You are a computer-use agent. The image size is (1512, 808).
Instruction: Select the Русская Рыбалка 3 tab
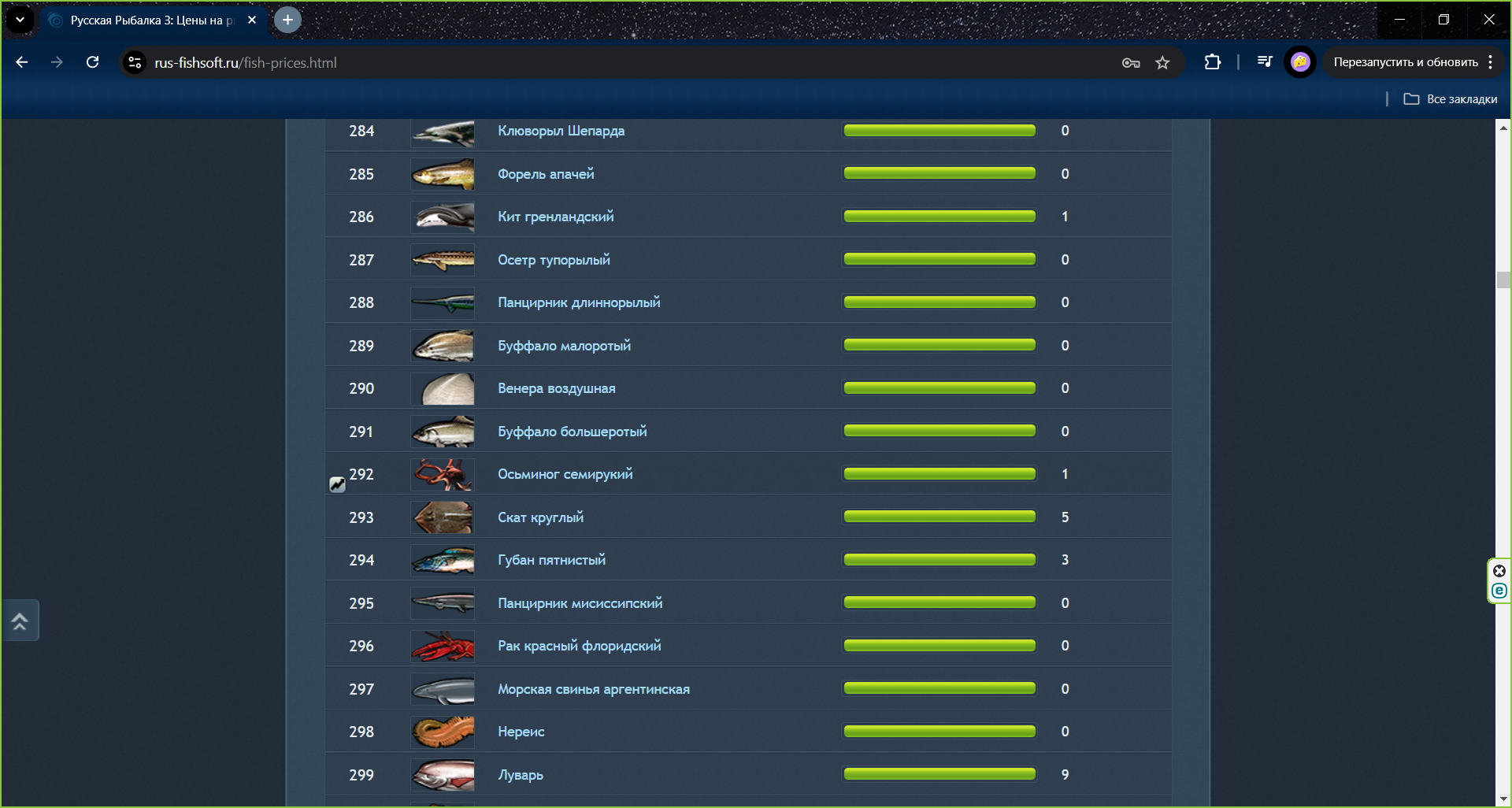coord(150,20)
